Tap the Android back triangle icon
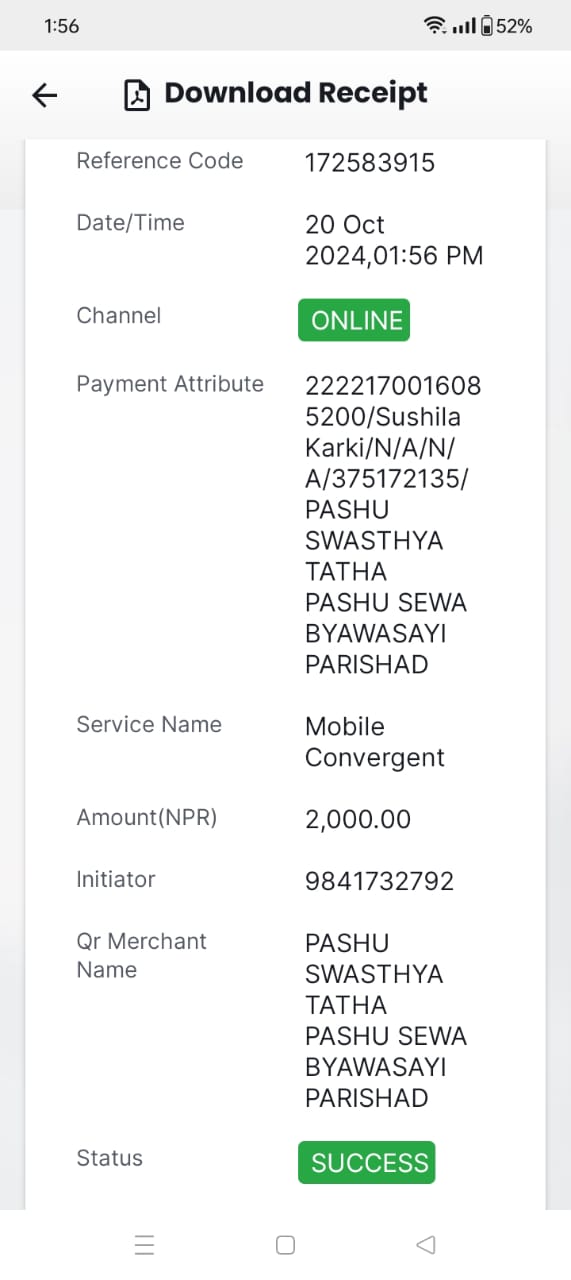 click(425, 1245)
